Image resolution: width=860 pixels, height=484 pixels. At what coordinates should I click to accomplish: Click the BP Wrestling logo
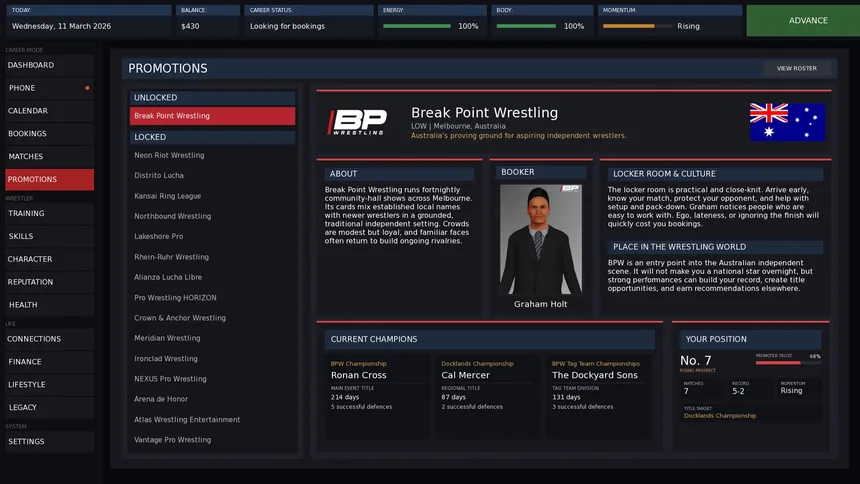(357, 122)
